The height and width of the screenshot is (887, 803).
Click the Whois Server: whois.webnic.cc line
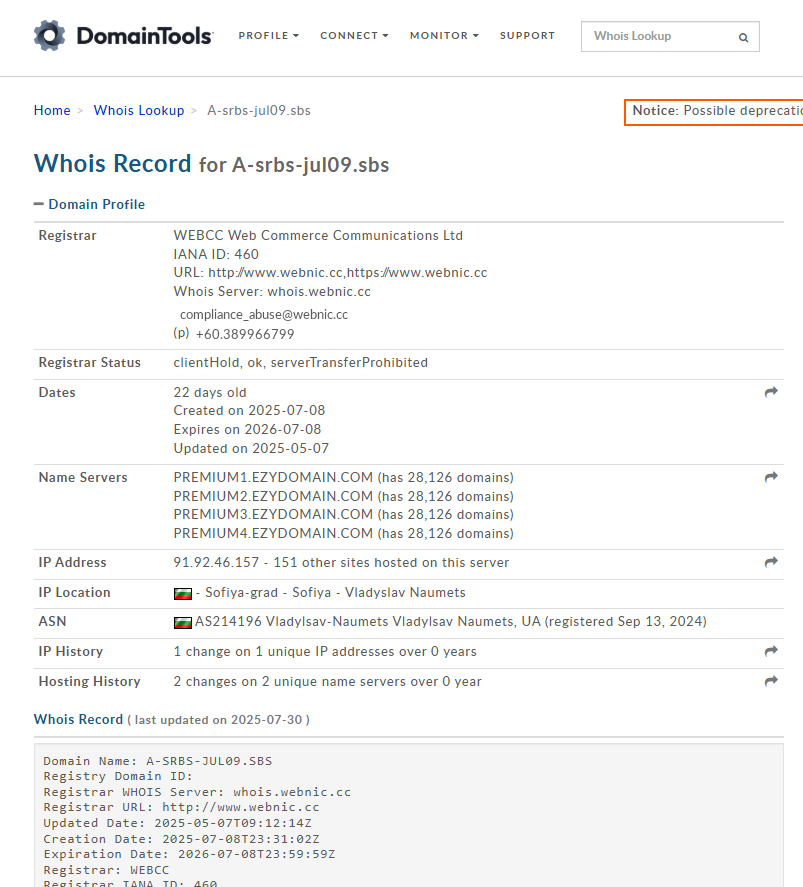coord(272,291)
